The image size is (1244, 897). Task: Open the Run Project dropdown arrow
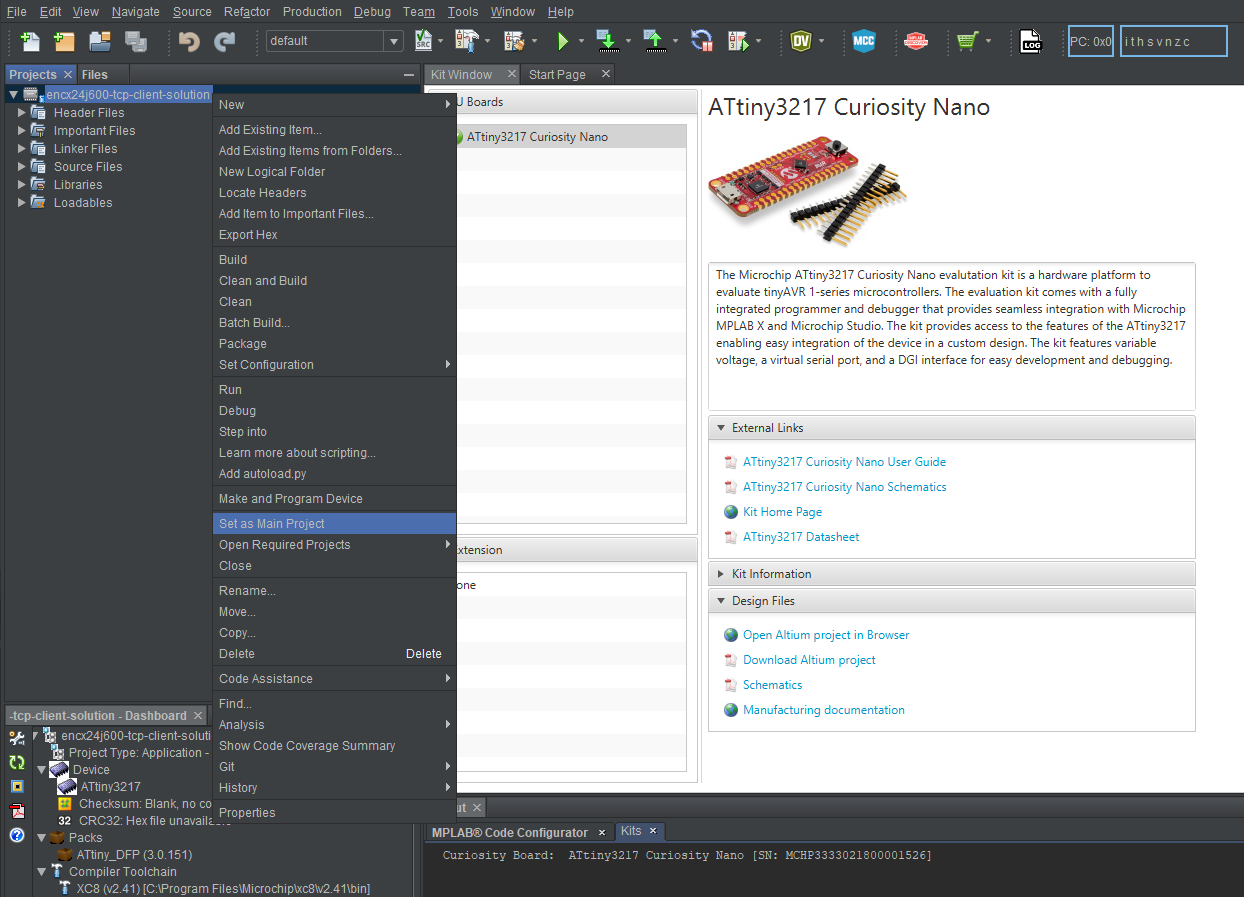tap(581, 41)
